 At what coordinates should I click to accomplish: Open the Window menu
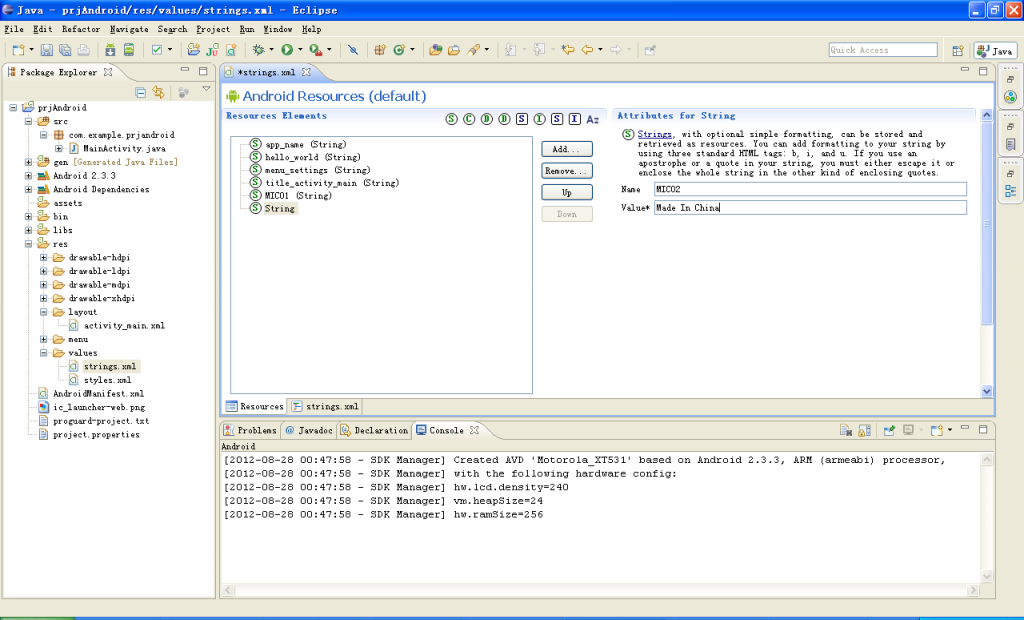click(278, 29)
